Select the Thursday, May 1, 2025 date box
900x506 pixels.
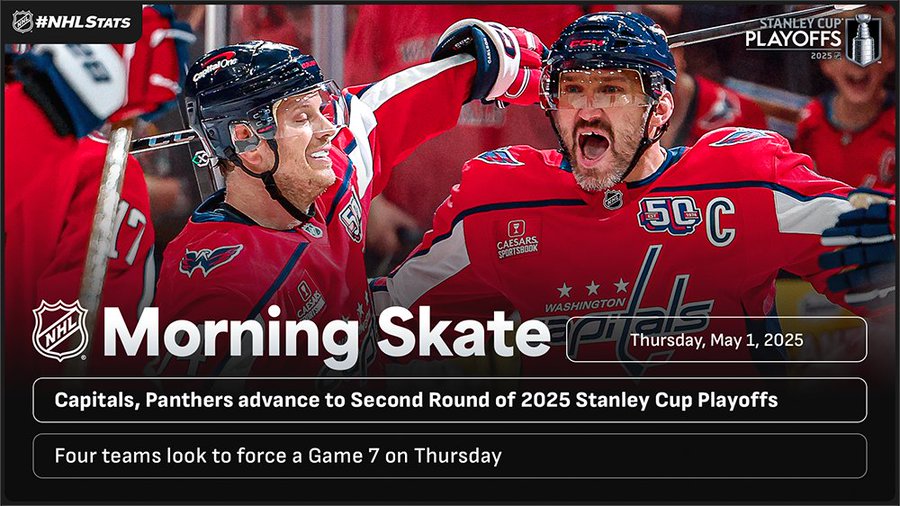(716, 339)
